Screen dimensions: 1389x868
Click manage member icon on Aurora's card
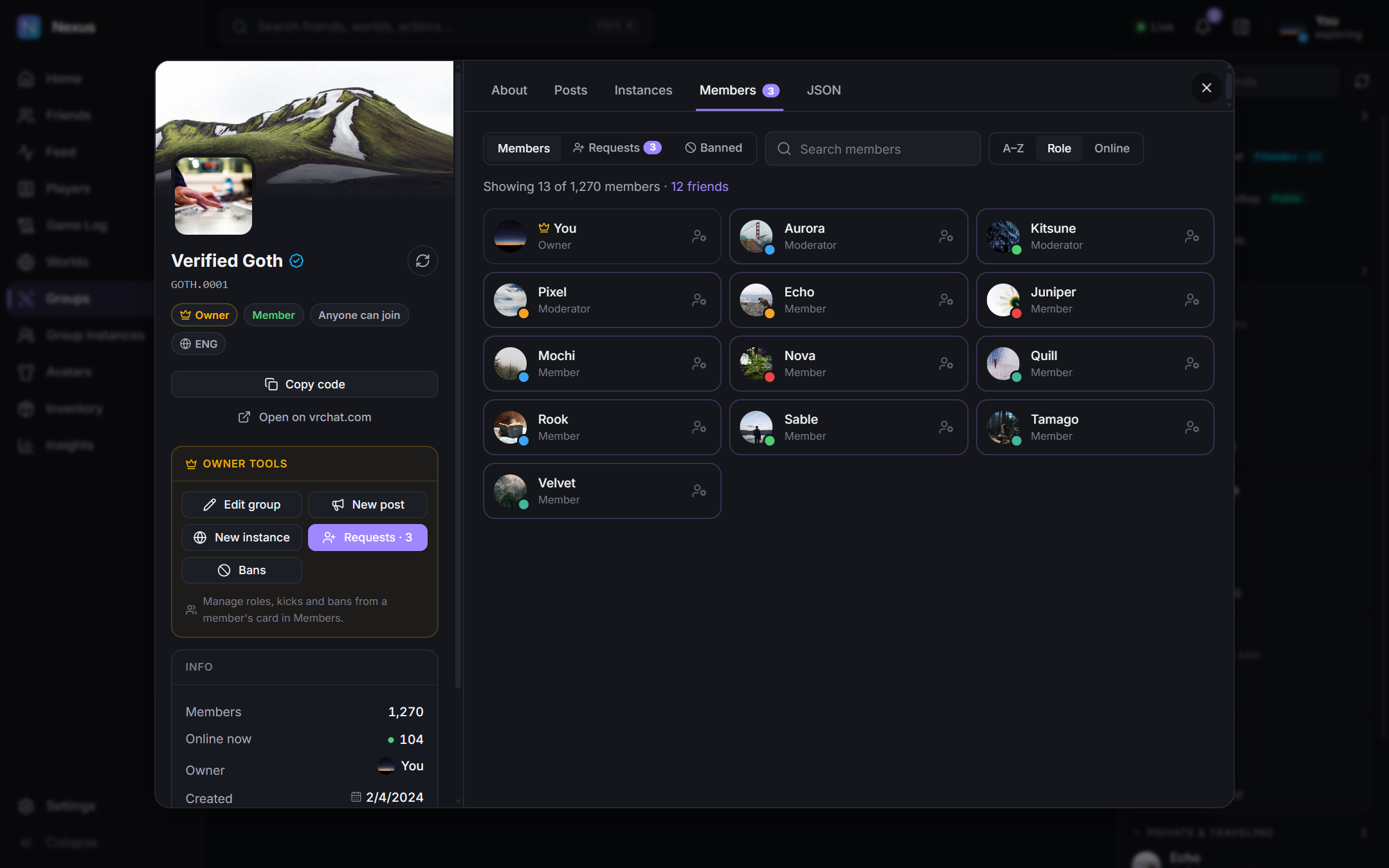coord(946,236)
